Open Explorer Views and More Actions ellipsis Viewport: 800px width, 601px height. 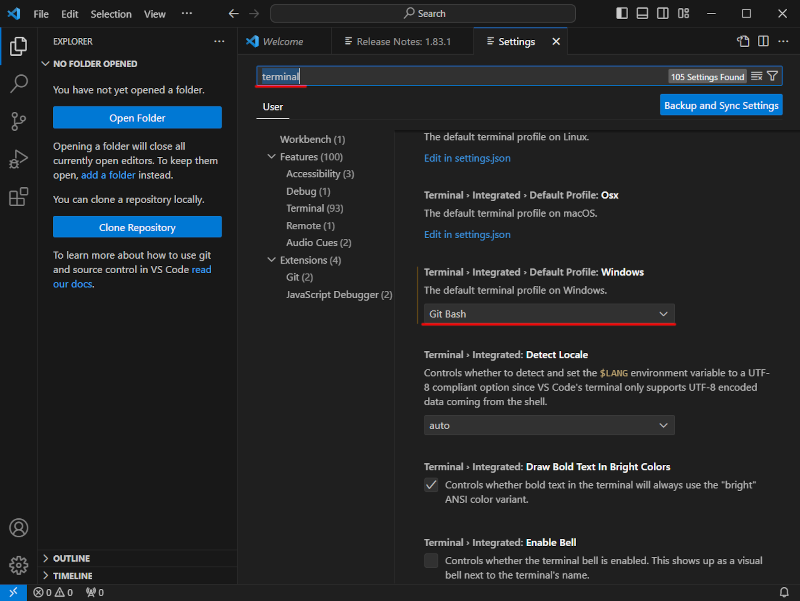point(219,41)
